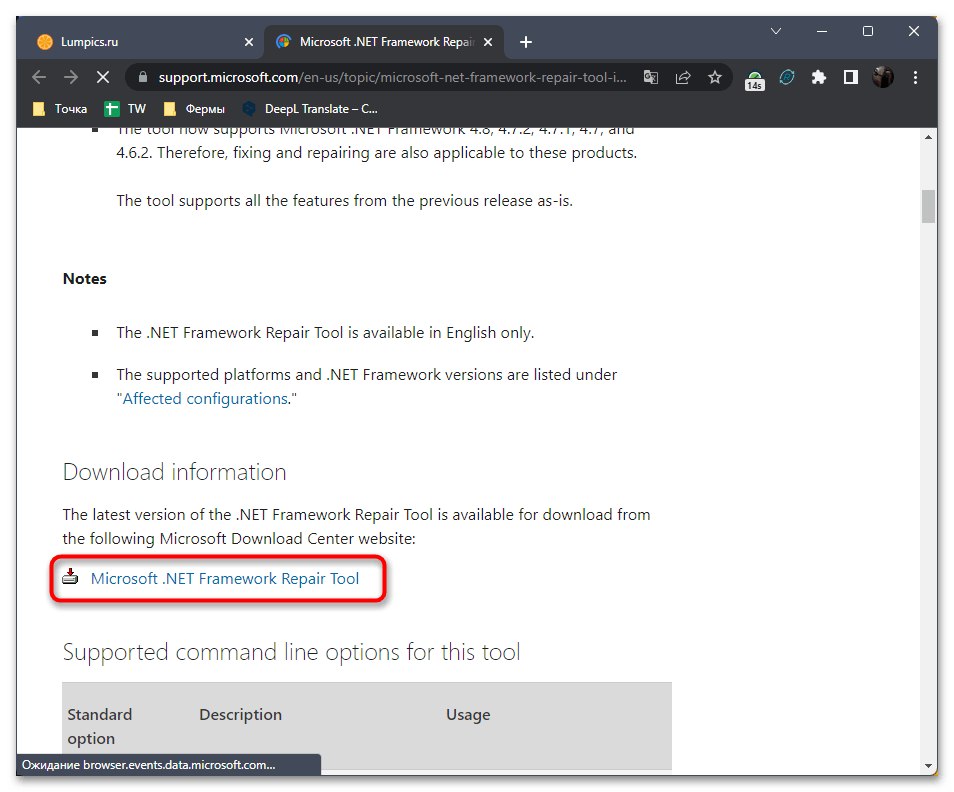This screenshot has width=954, height=792.
Task: Follow the Affected configurations link
Action: click(x=206, y=399)
